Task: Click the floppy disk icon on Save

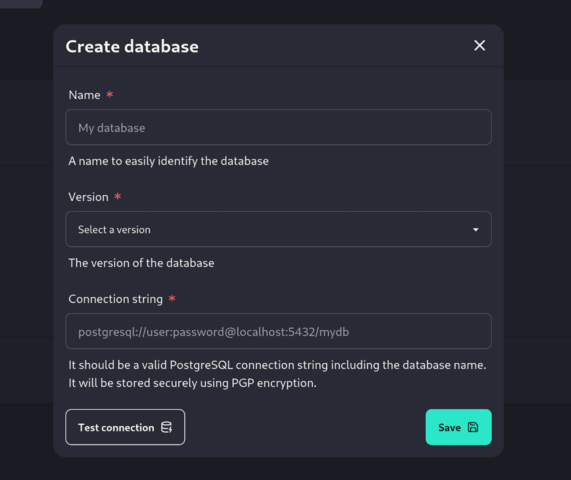Action: pyautogui.click(x=473, y=427)
